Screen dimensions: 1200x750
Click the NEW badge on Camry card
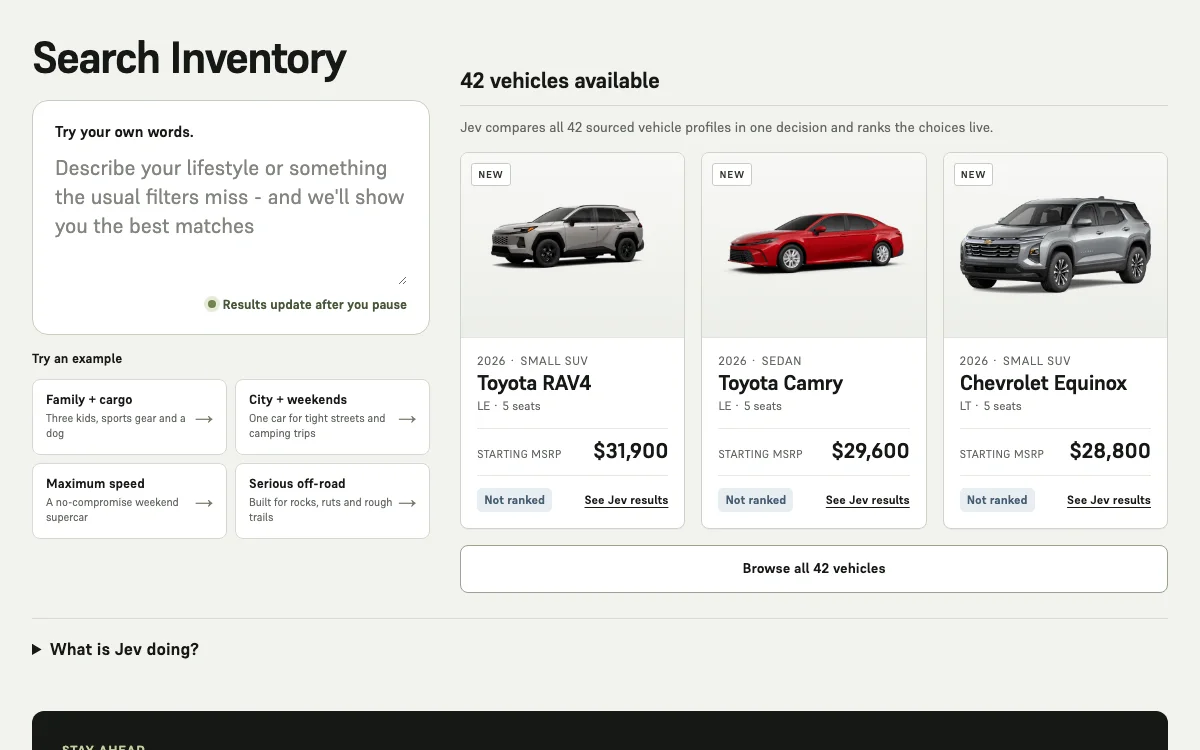pyautogui.click(x=732, y=174)
